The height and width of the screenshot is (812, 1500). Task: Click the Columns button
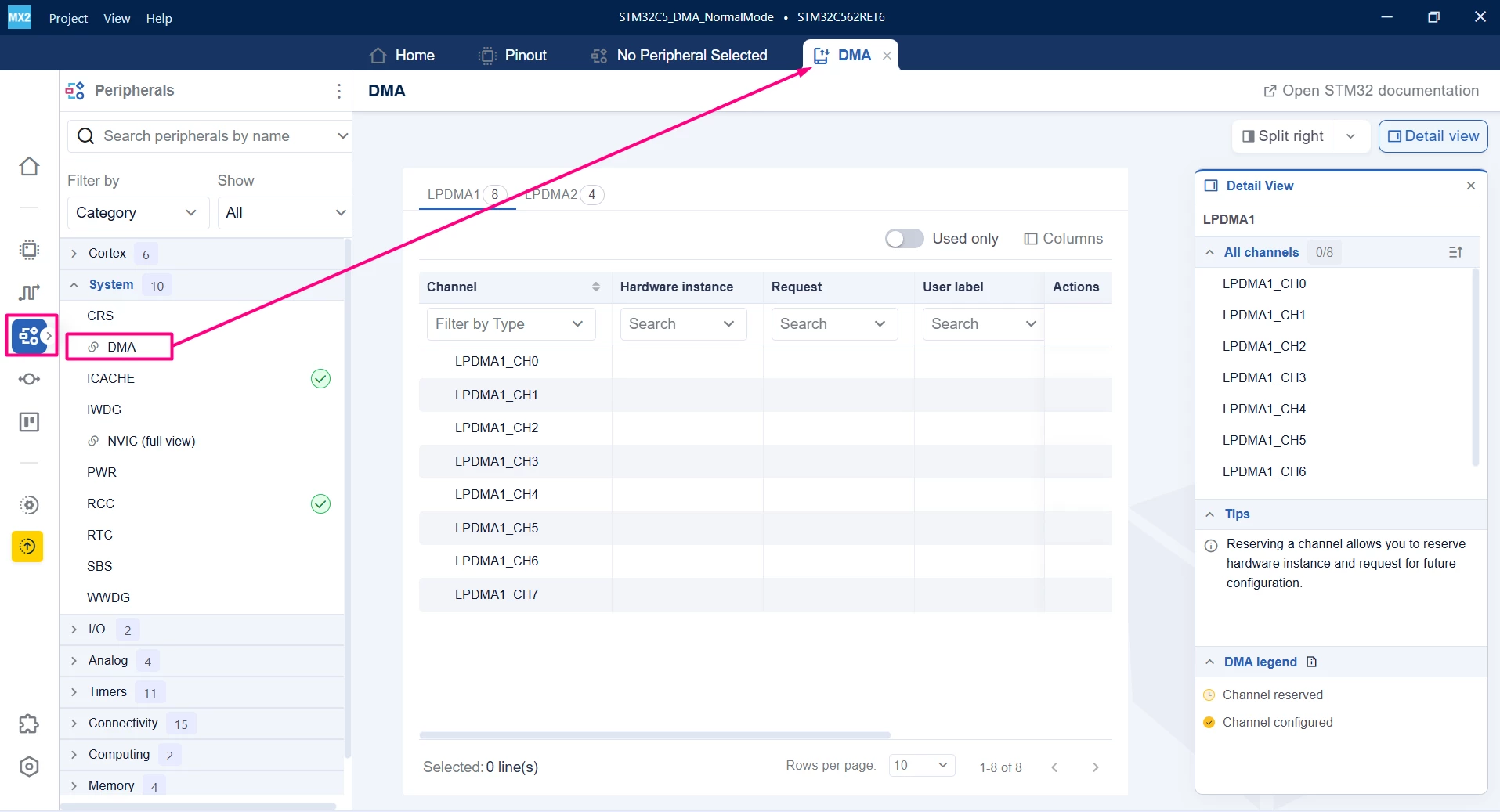(x=1063, y=239)
